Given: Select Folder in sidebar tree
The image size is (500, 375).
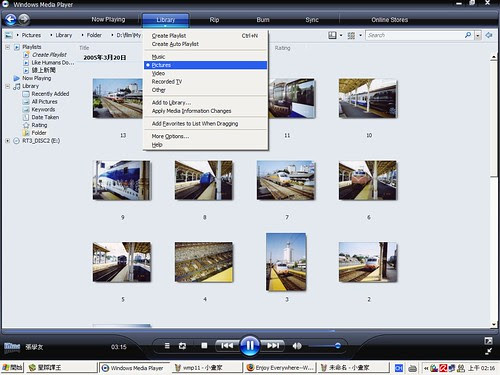Looking at the screenshot, I should tap(39, 133).
